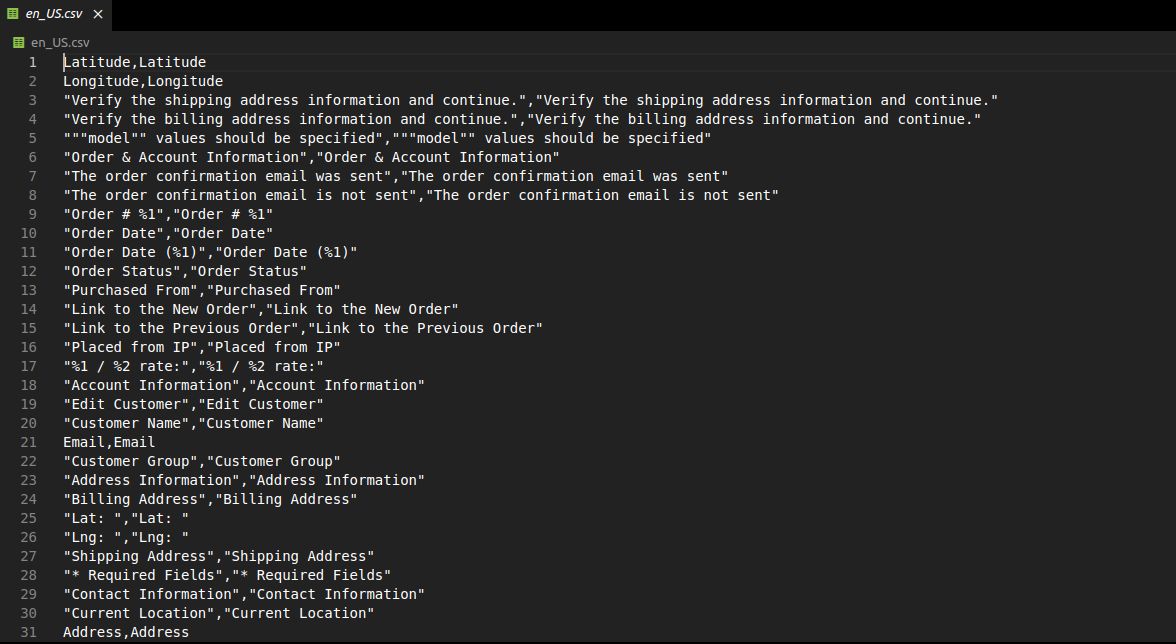Click 'The order confirmation email is not sent' line

tap(421, 195)
